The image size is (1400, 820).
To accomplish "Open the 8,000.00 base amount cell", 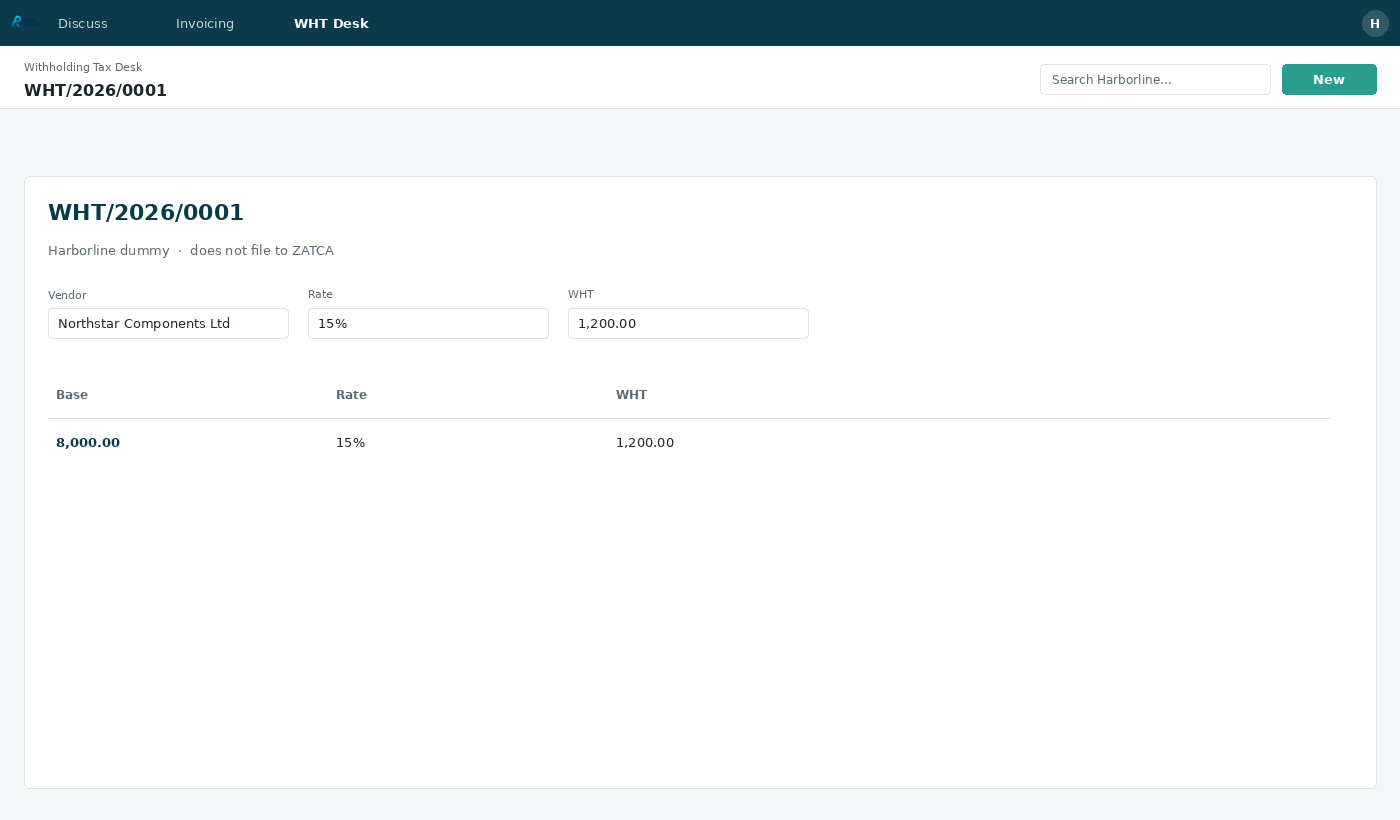I will pos(88,443).
